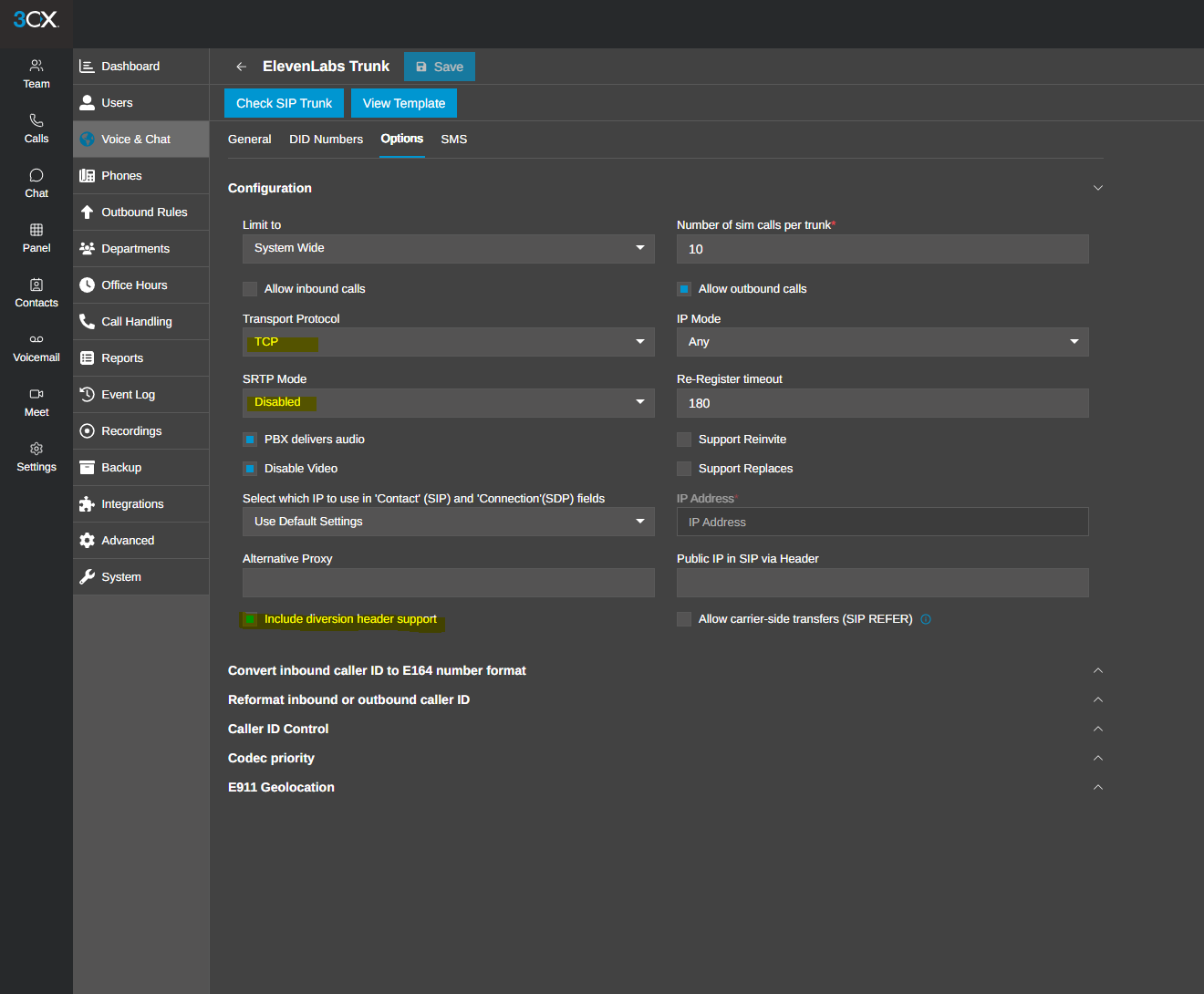Click the Integrations puzzle icon
Viewport: 1204px width, 994px height.
[88, 504]
